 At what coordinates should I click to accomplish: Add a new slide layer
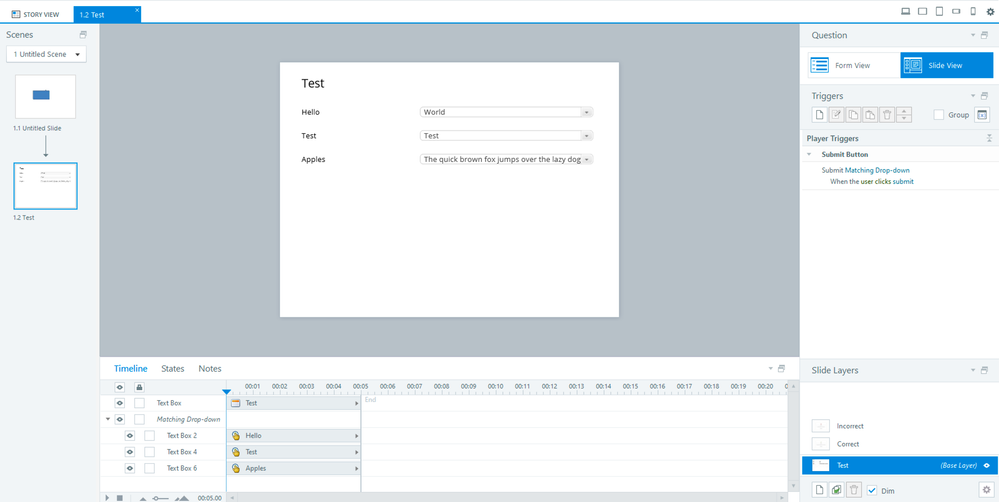(819, 489)
